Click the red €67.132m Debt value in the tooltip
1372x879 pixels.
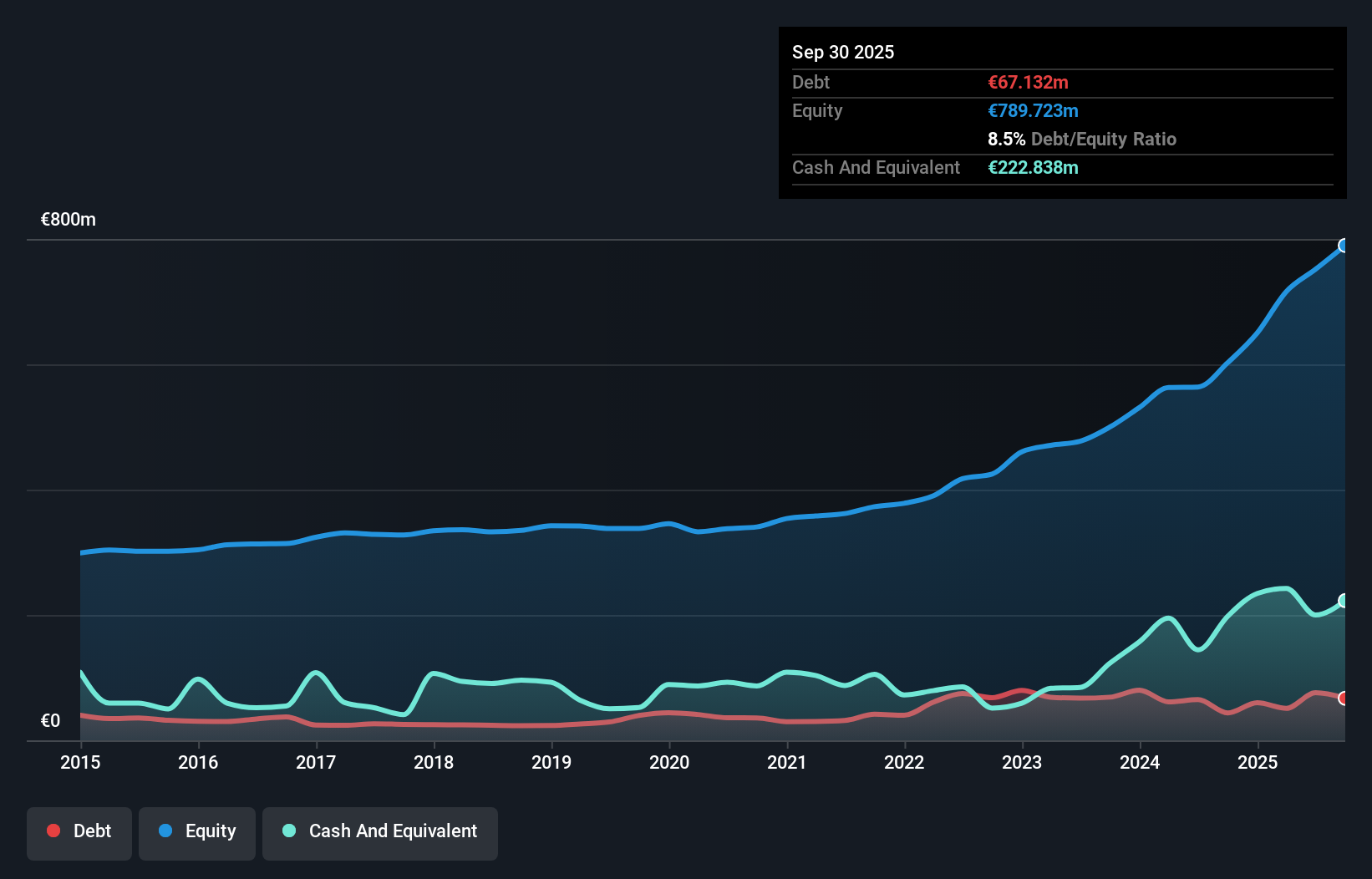1028,82
